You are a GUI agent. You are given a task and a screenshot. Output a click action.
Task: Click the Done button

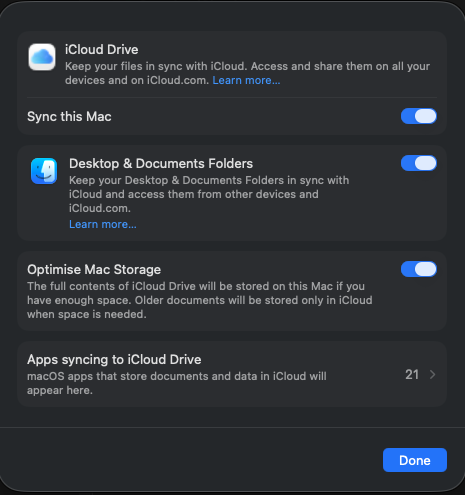pos(415,460)
